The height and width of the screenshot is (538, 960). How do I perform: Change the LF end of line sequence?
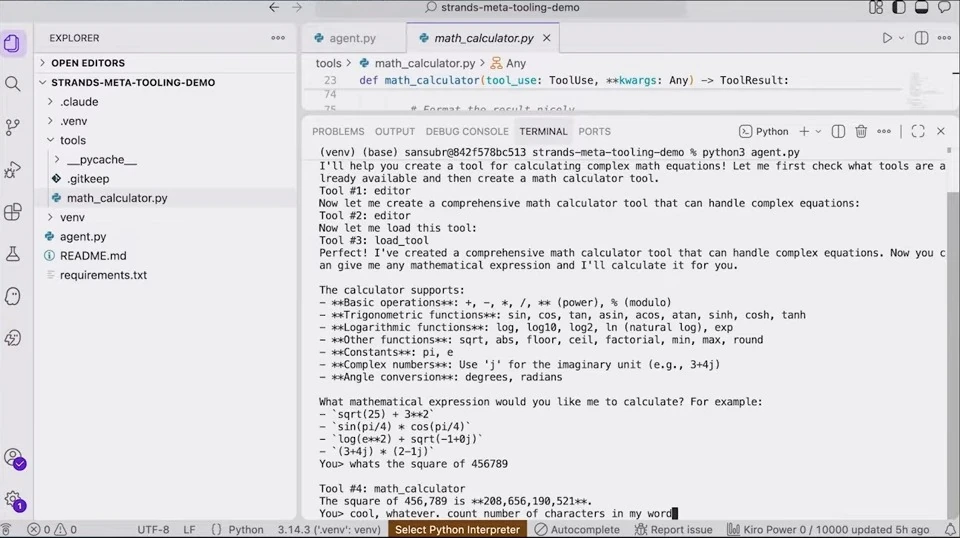[189, 529]
